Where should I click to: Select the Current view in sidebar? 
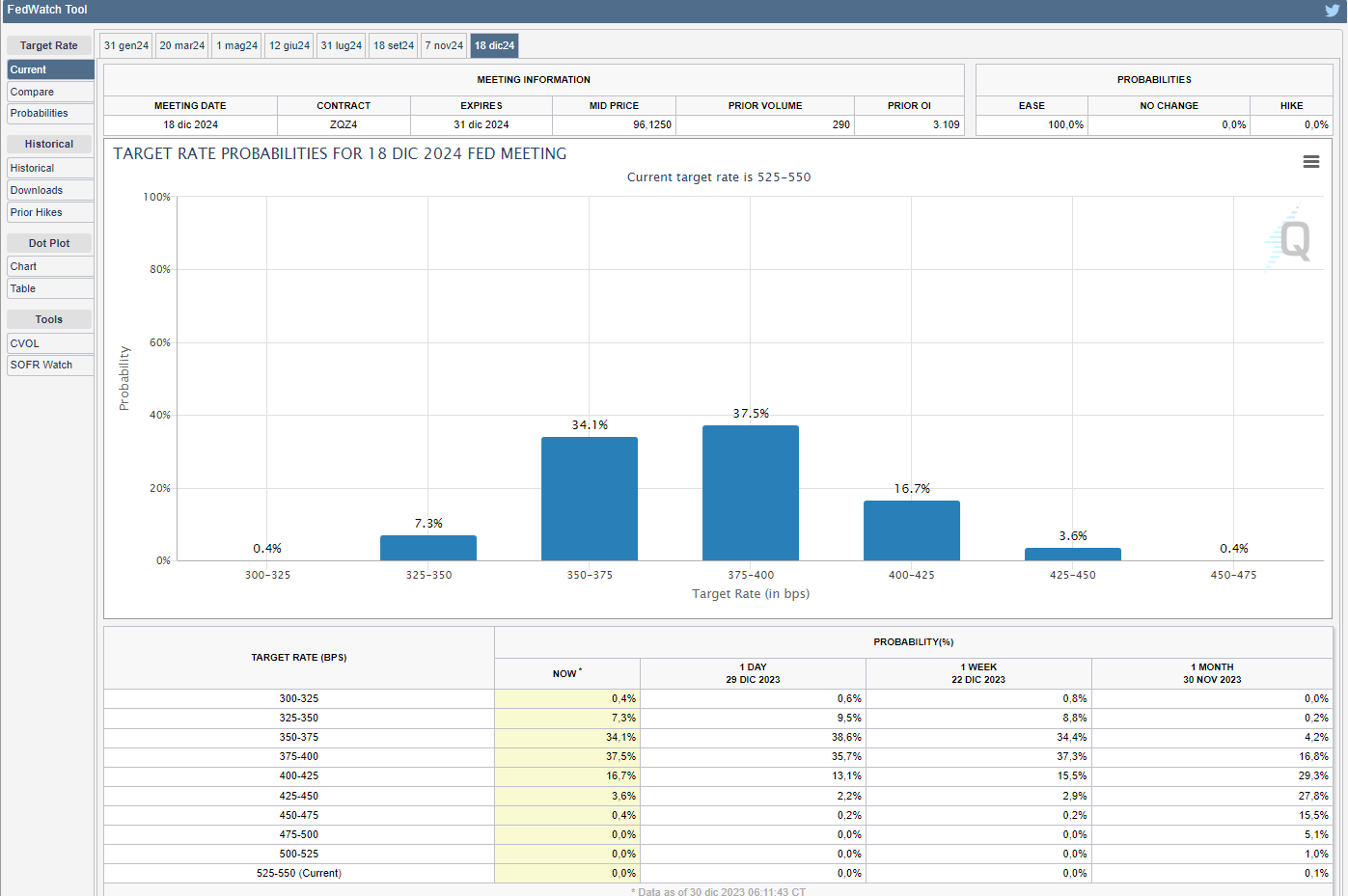coord(50,69)
